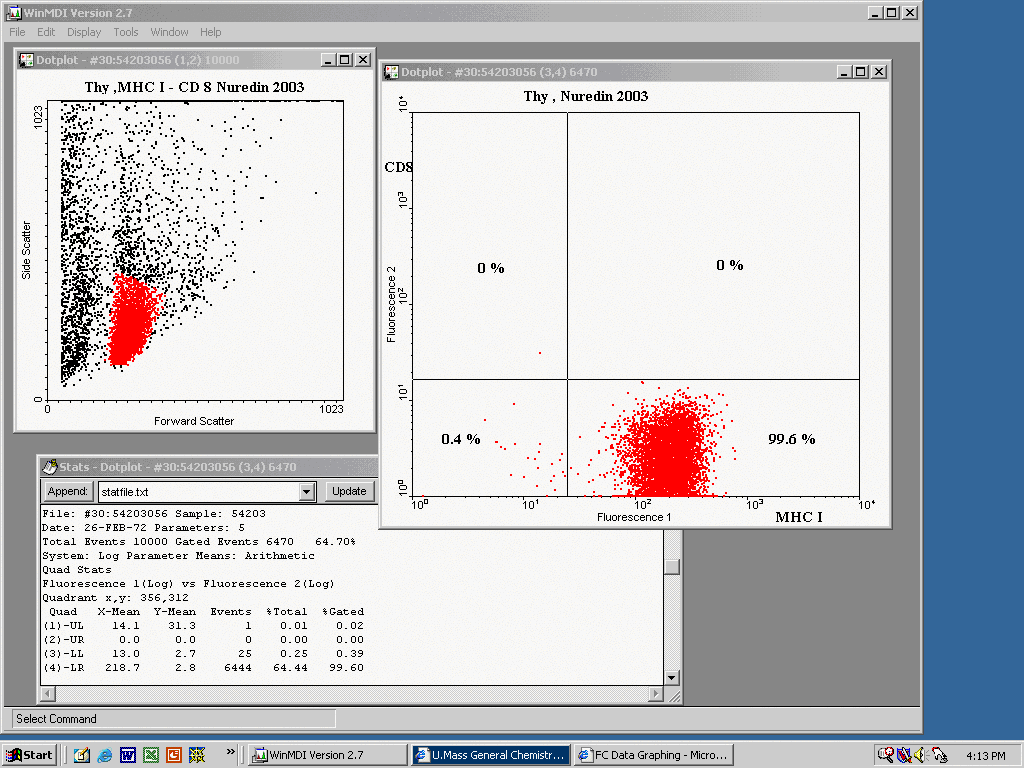Click the Start button

click(29, 755)
